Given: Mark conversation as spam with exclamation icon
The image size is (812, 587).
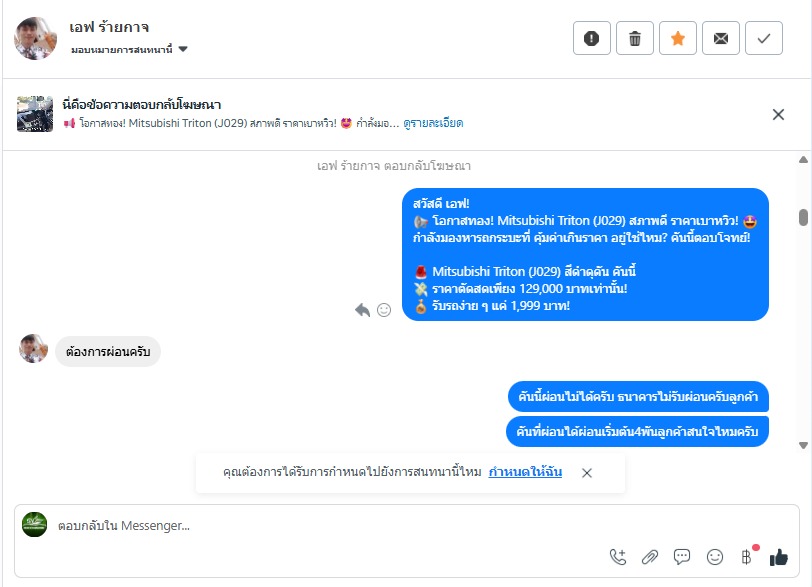Looking at the screenshot, I should pos(591,38).
